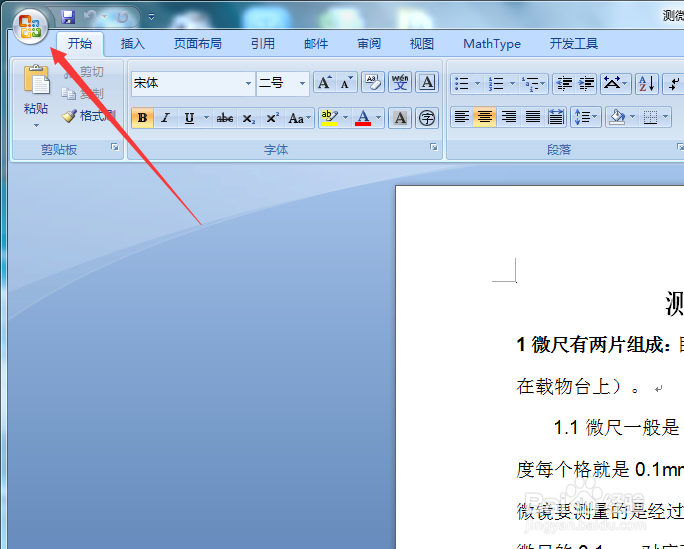The width and height of the screenshot is (684, 549).
Task: Expand the highlight color dropdown
Action: coord(345,118)
